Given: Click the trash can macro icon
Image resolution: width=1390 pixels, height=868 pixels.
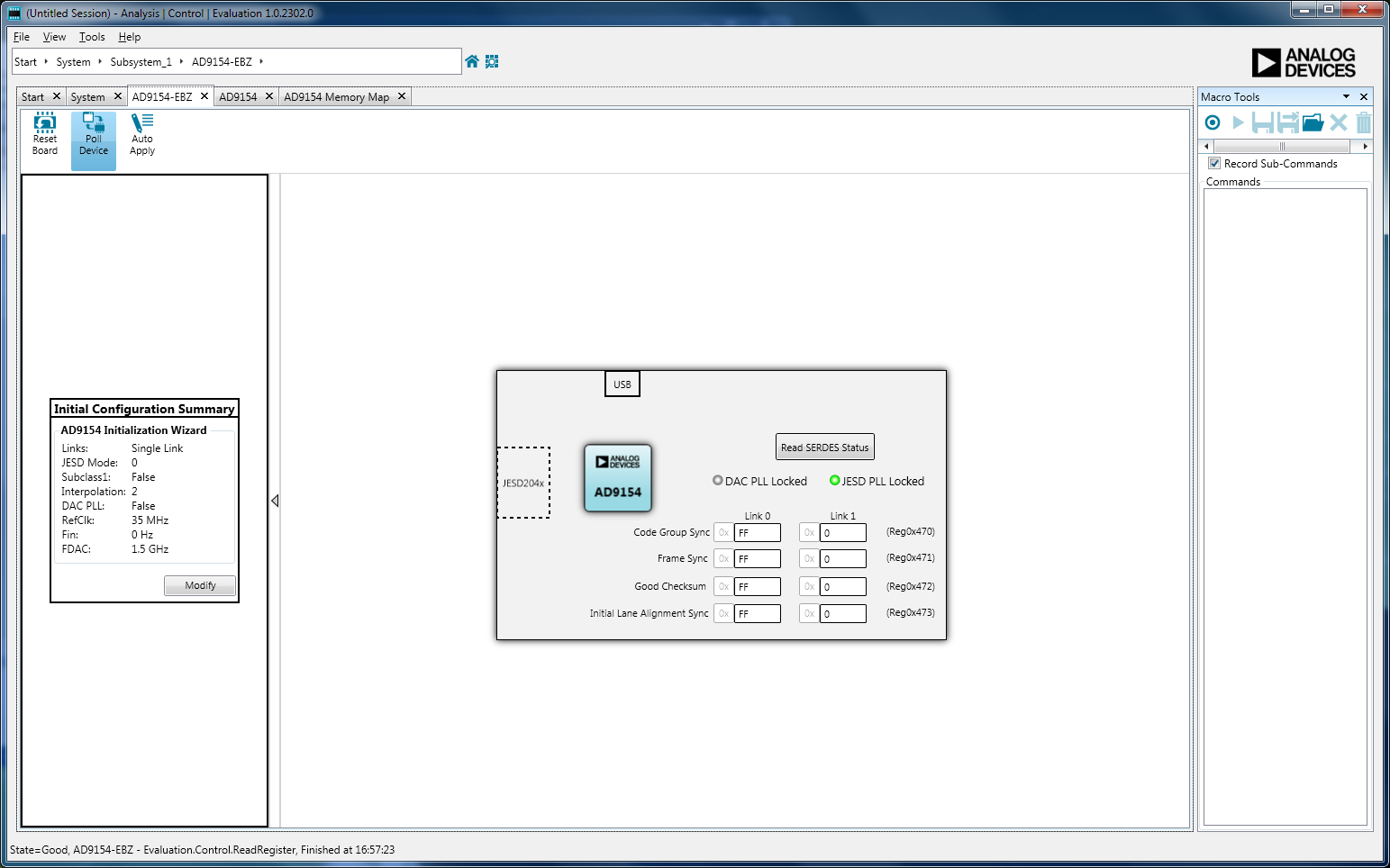Looking at the screenshot, I should coord(1363,122).
